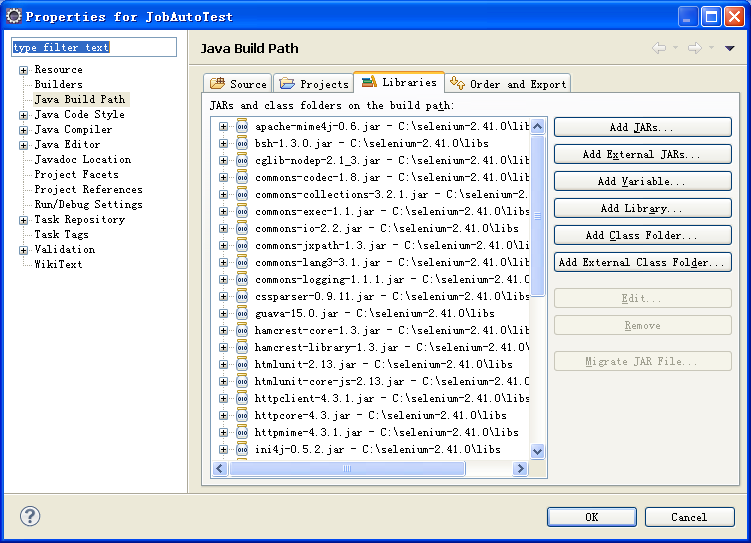
Task: Click the filter text input field
Action: pyautogui.click(x=94, y=47)
